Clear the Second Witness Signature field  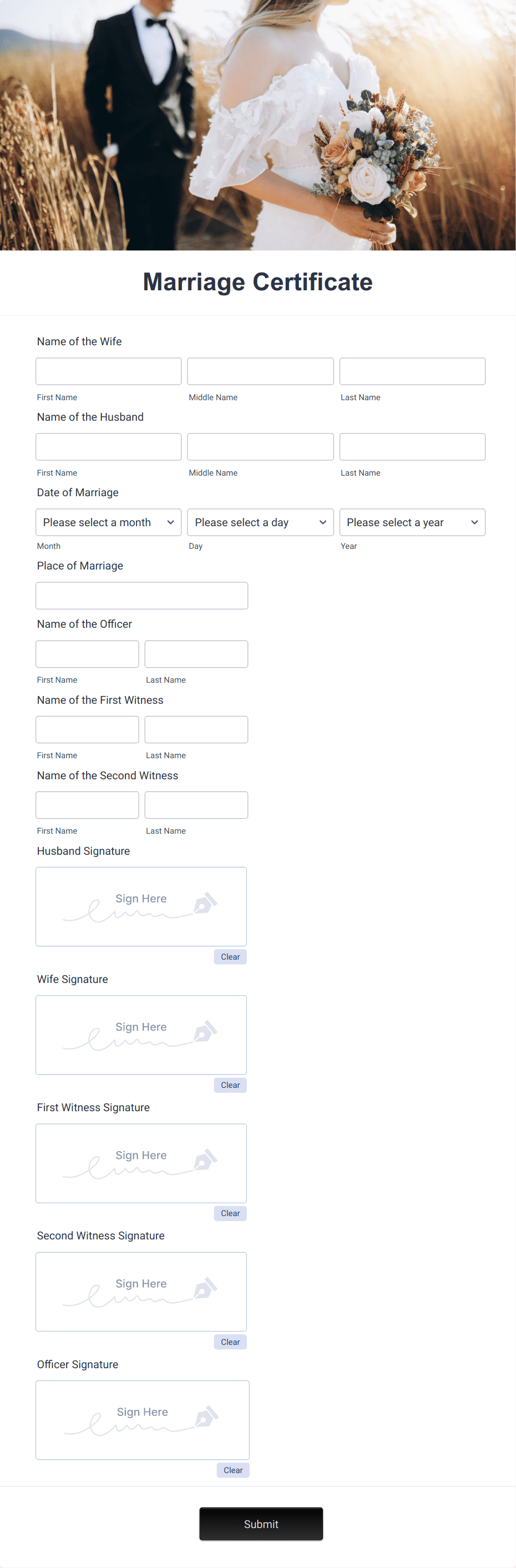pos(230,1342)
